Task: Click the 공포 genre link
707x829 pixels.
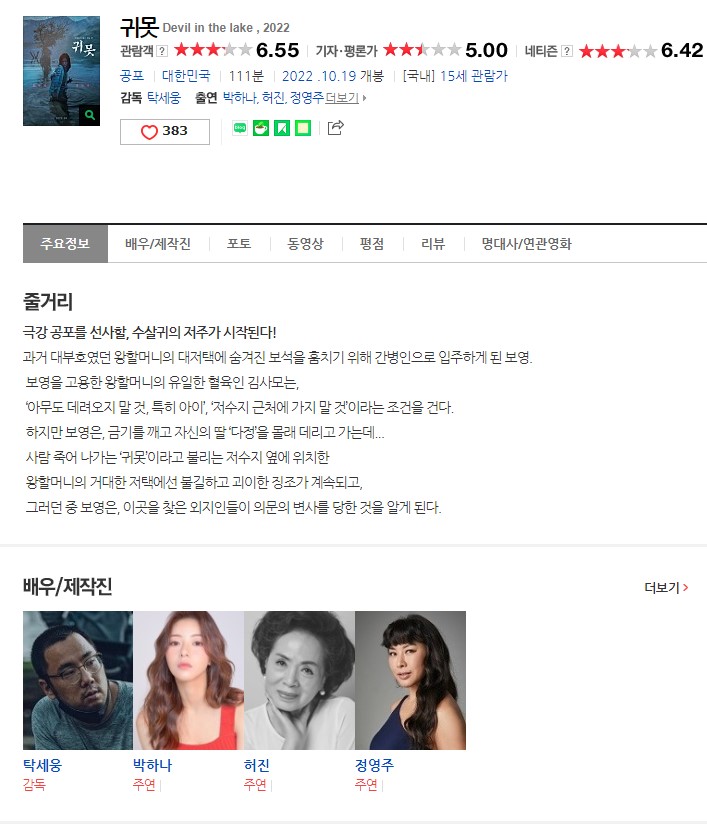Action: tap(132, 76)
